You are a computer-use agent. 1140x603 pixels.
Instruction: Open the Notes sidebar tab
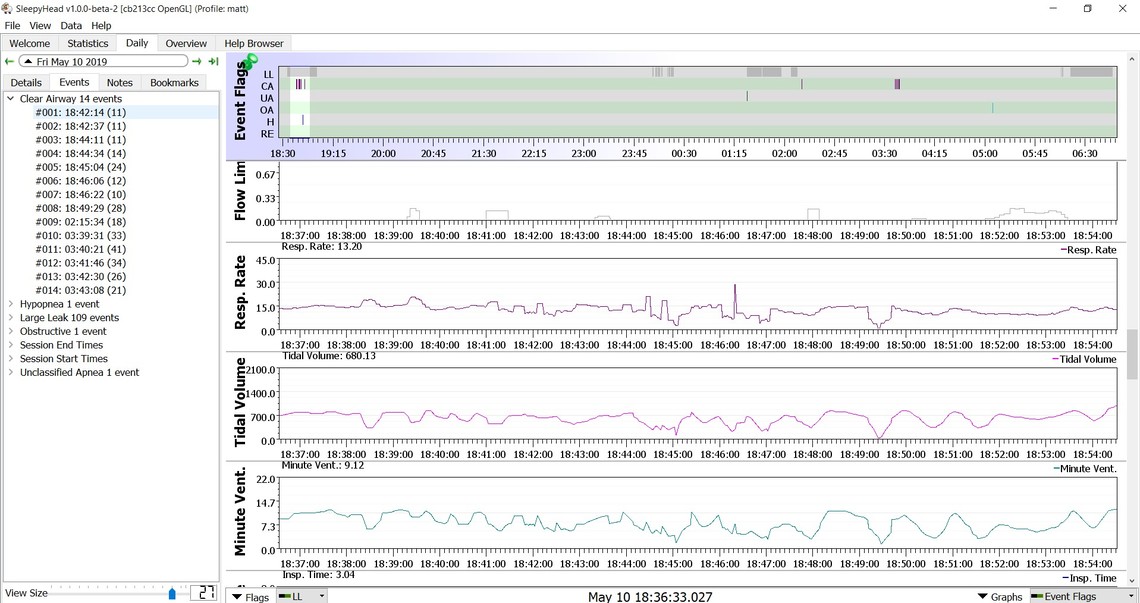[120, 83]
